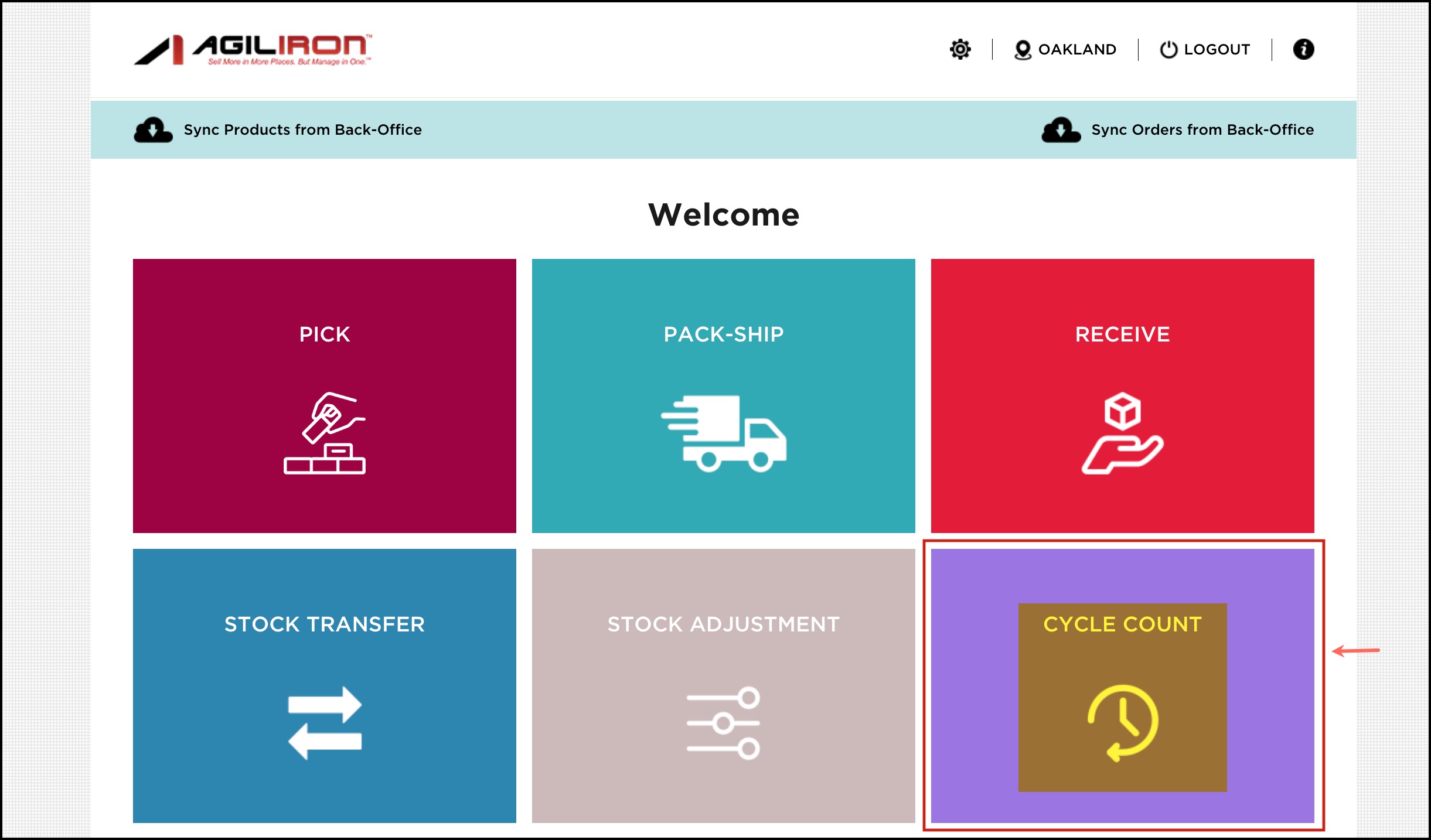Click the yellow clock cycle icon
The height and width of the screenshot is (840, 1431).
(1122, 722)
